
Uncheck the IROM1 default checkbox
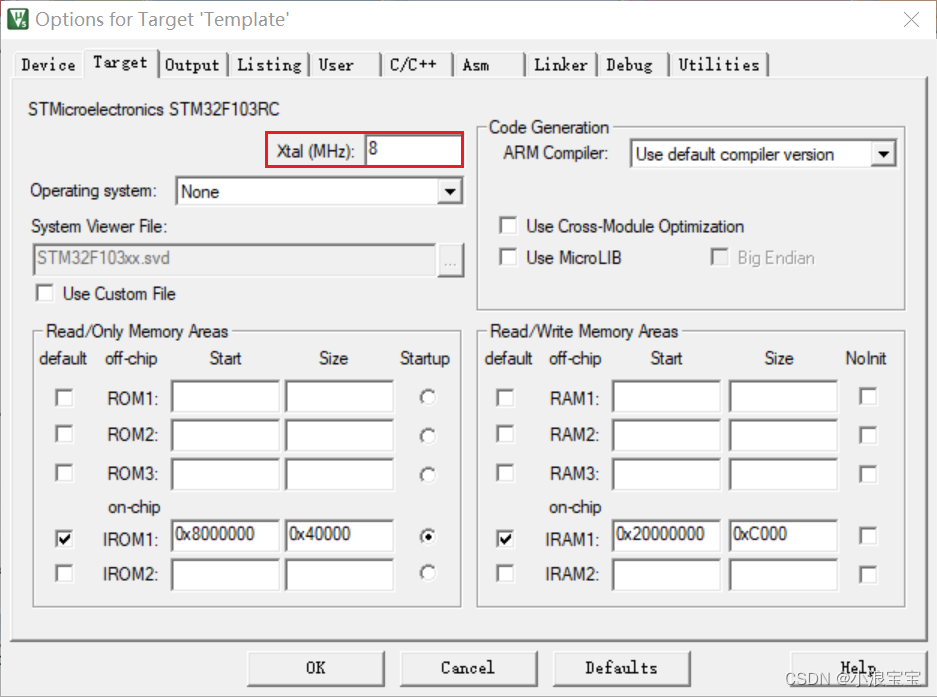[64, 539]
